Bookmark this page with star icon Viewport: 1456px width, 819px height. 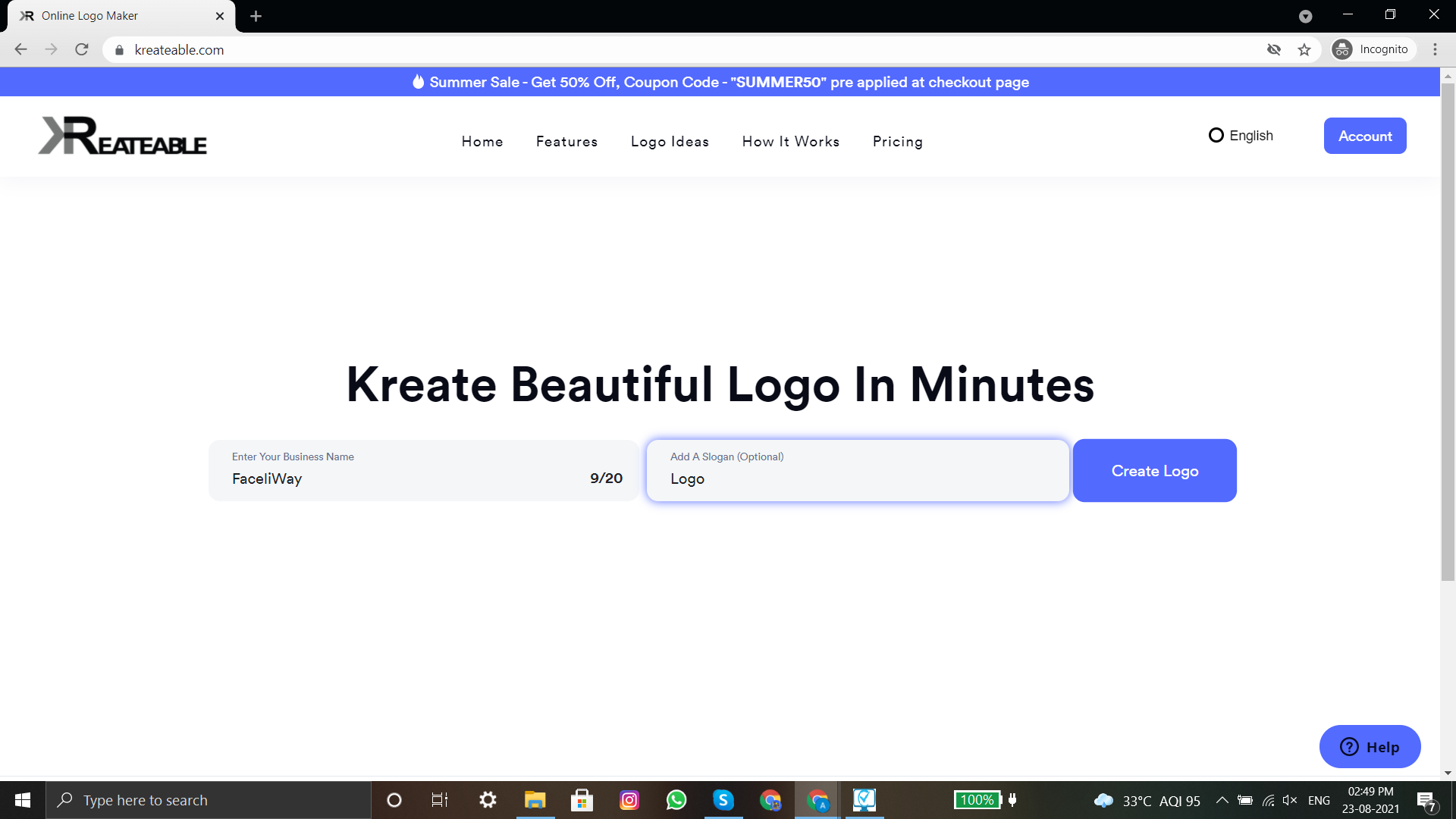[1304, 50]
